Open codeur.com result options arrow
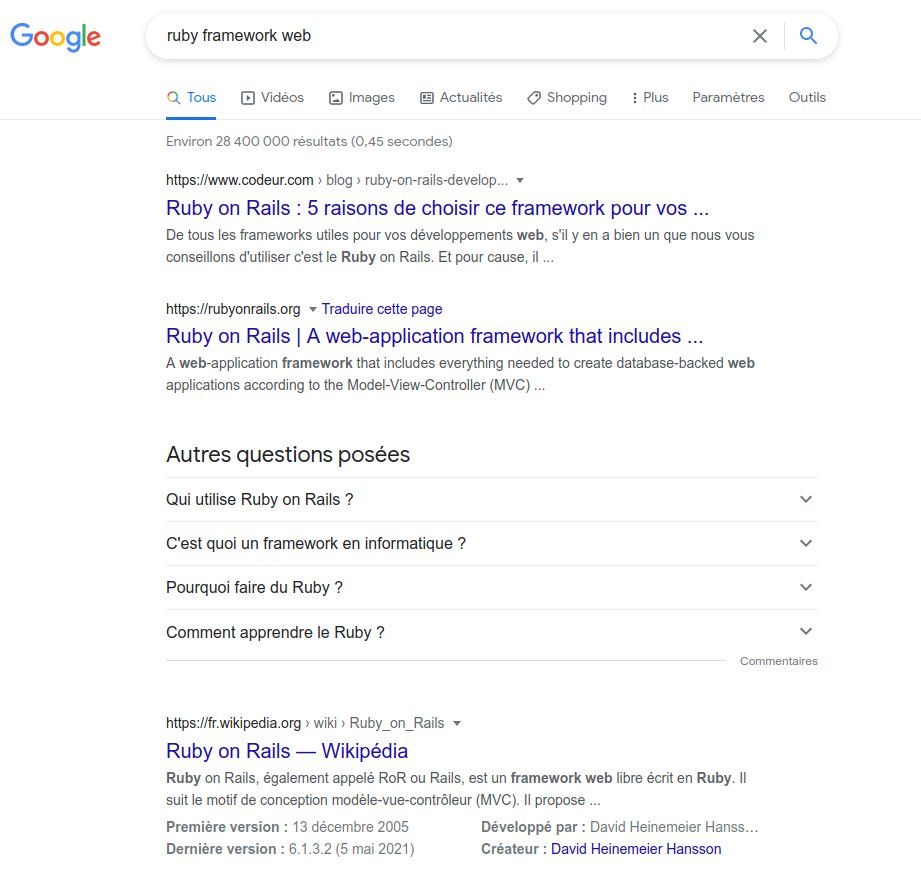 coord(520,181)
